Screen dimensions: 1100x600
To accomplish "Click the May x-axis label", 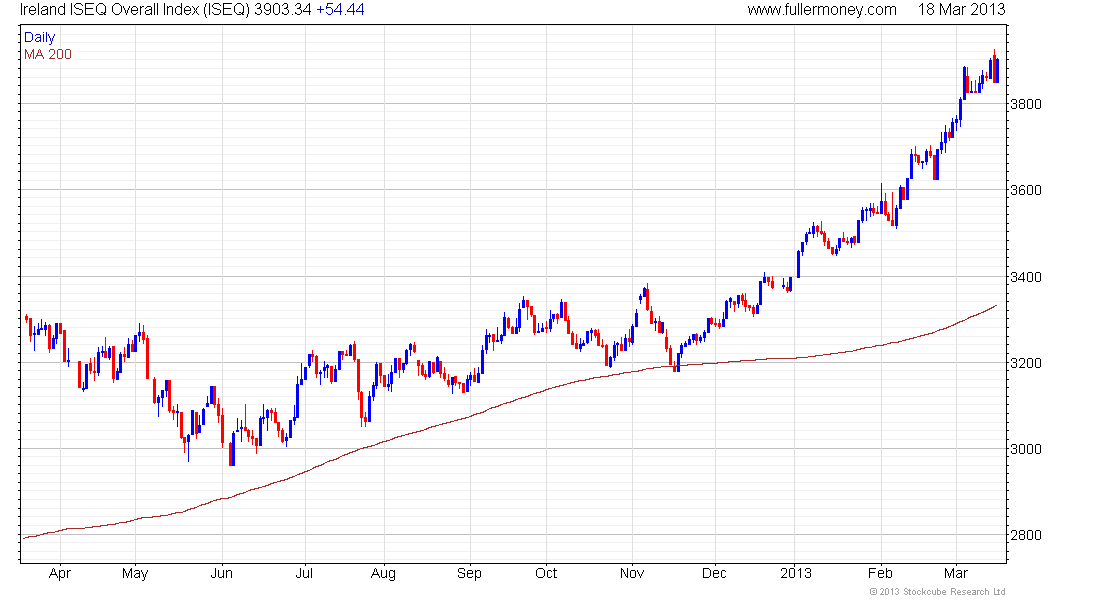I will [135, 574].
